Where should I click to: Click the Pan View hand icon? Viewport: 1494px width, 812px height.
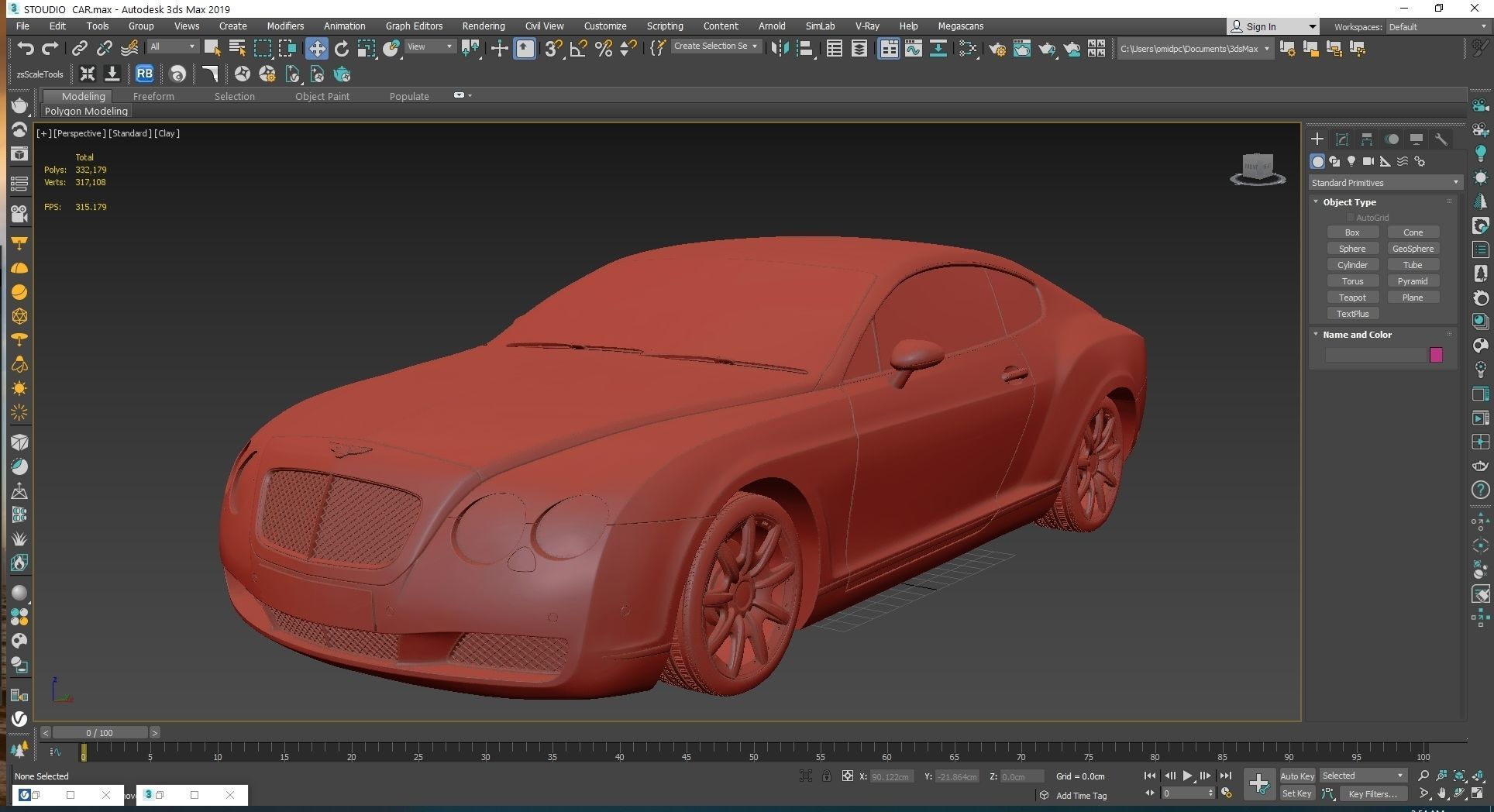point(1441,793)
